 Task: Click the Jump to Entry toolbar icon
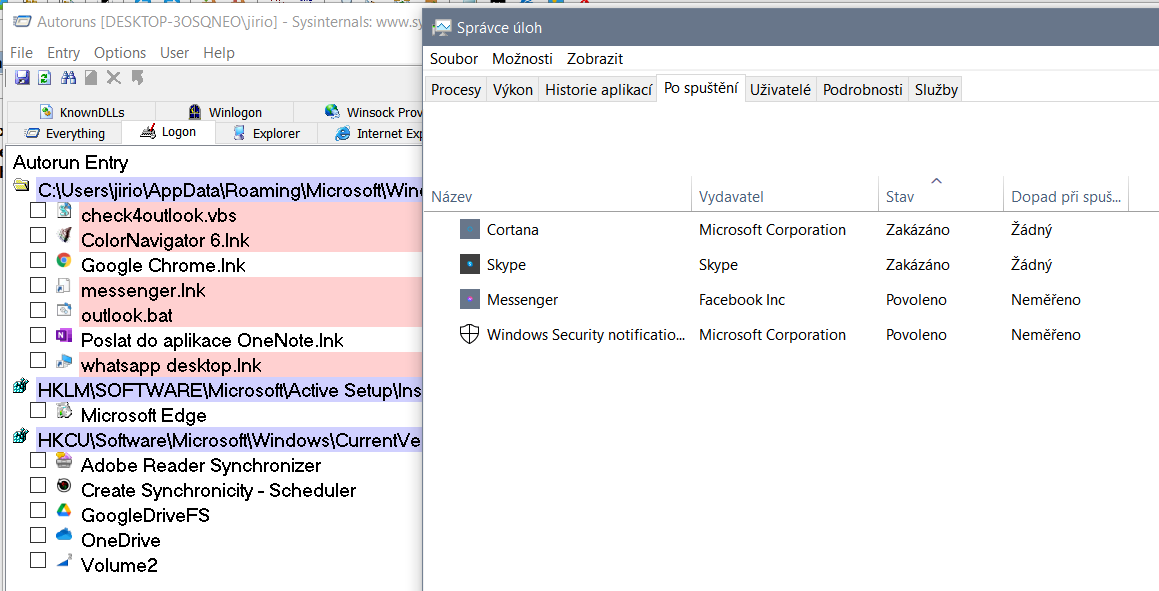point(137,78)
